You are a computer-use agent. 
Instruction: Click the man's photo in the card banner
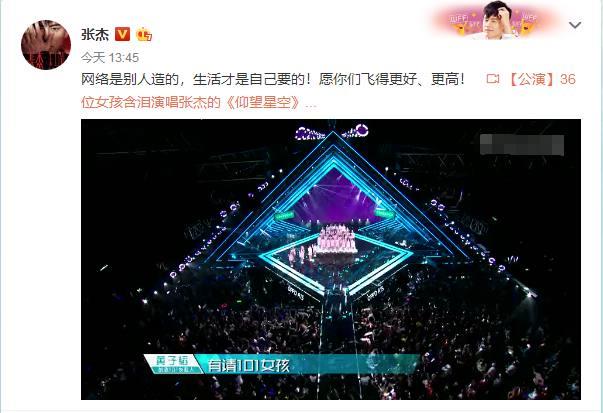(498, 20)
